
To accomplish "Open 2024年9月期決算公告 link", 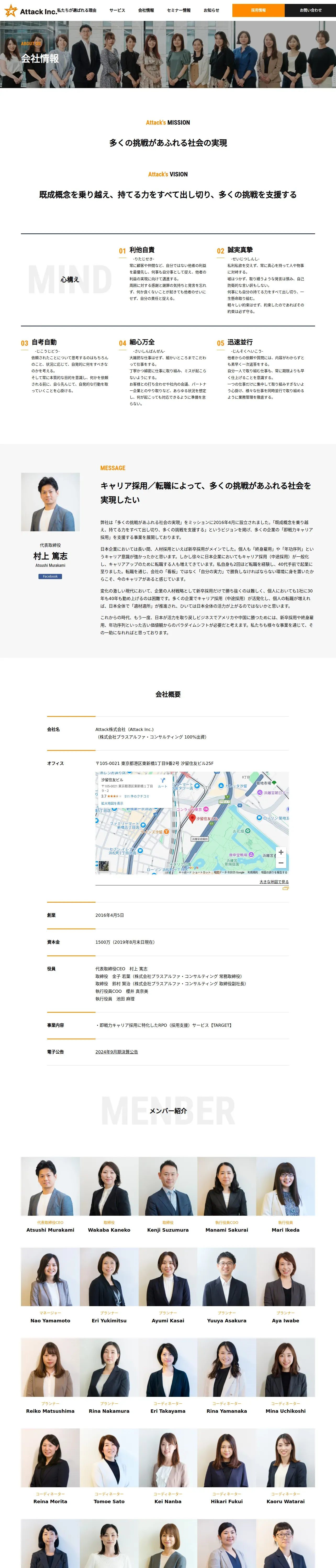I will (x=116, y=1052).
